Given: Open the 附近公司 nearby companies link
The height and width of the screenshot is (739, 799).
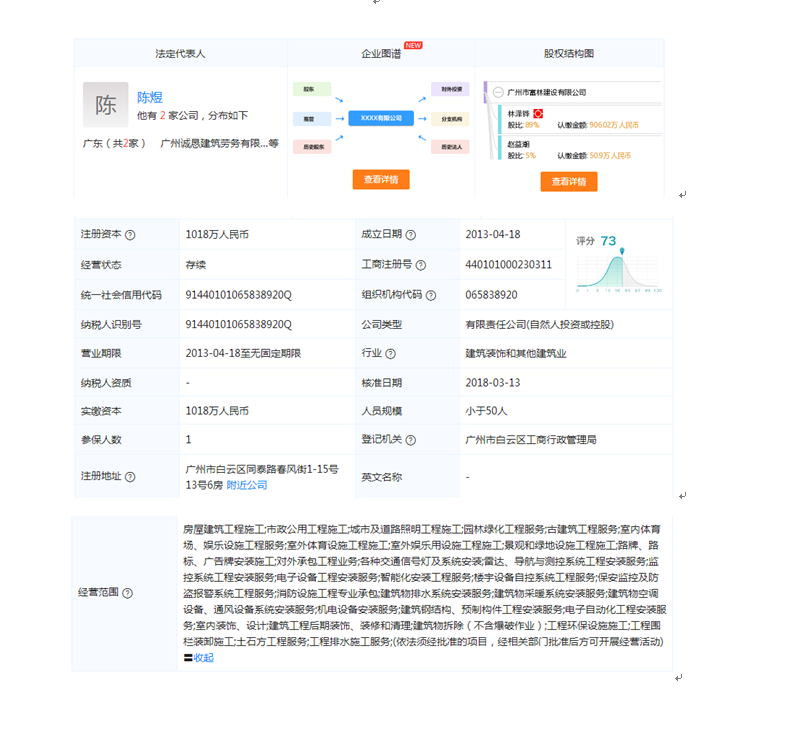Looking at the screenshot, I should point(246,485).
